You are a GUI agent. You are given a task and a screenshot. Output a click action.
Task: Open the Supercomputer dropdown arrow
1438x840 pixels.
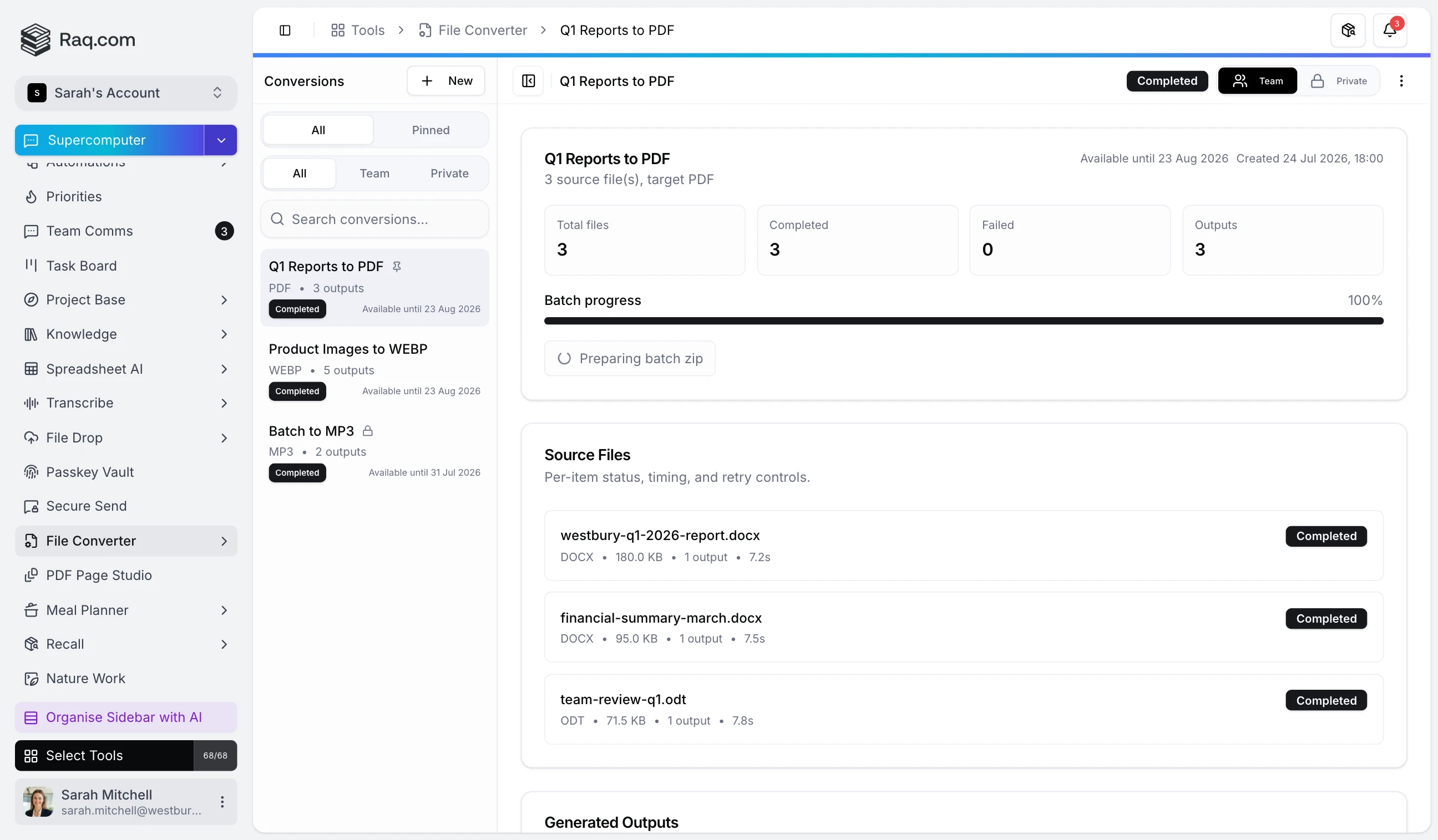221,140
